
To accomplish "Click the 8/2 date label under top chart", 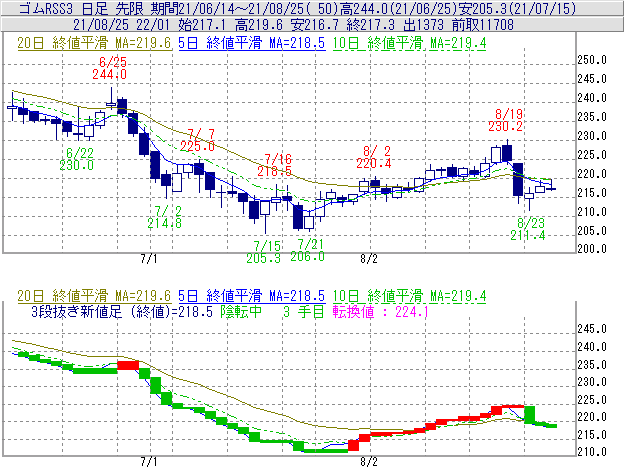I will tap(369, 259).
